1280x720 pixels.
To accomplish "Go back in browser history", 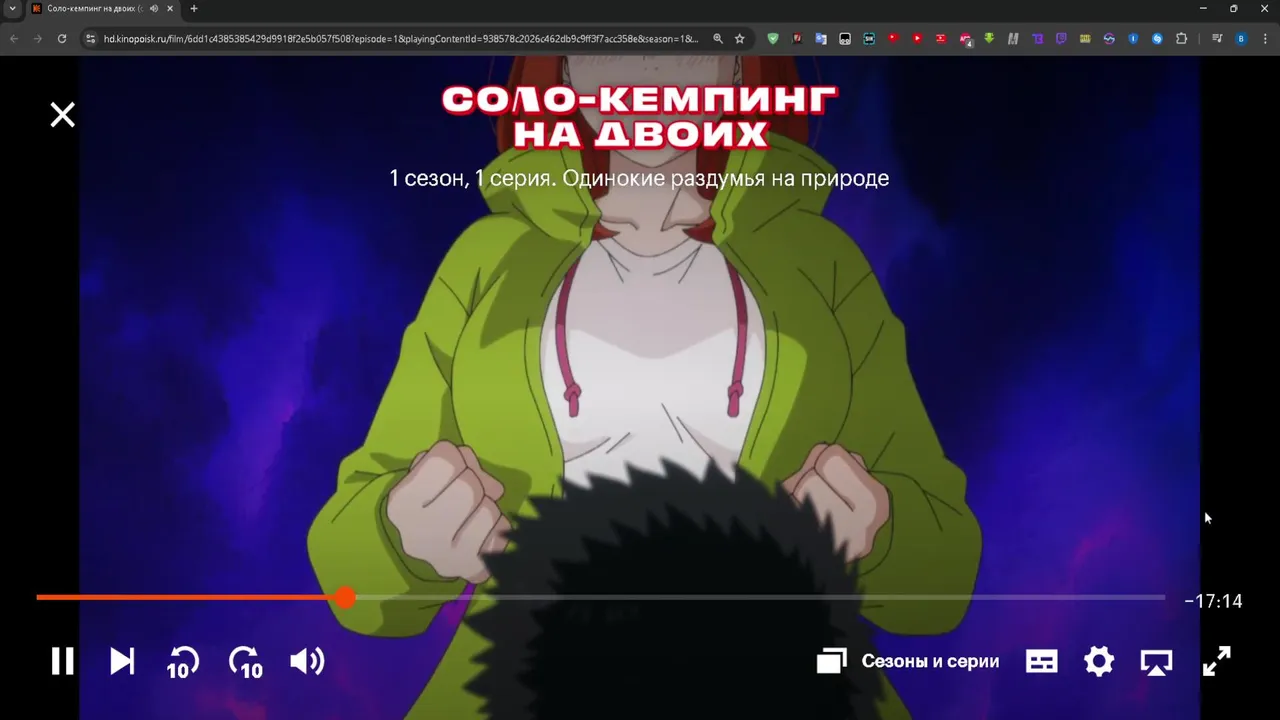I will click(14, 39).
